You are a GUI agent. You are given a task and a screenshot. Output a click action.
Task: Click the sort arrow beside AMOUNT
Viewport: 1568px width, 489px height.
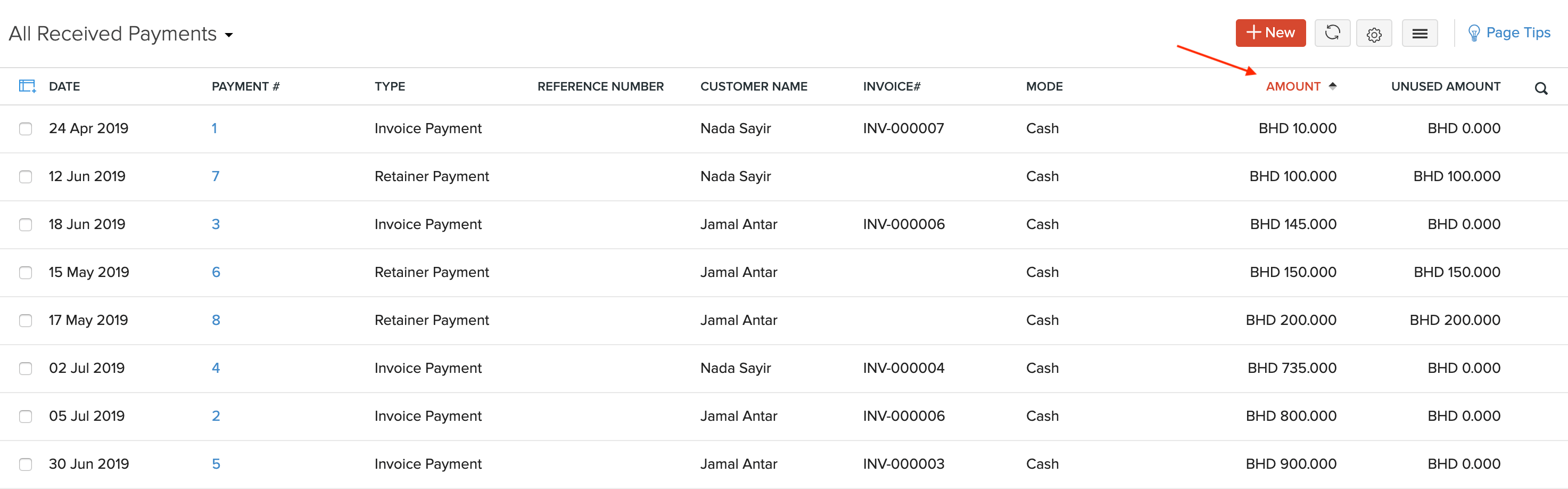click(x=1333, y=86)
